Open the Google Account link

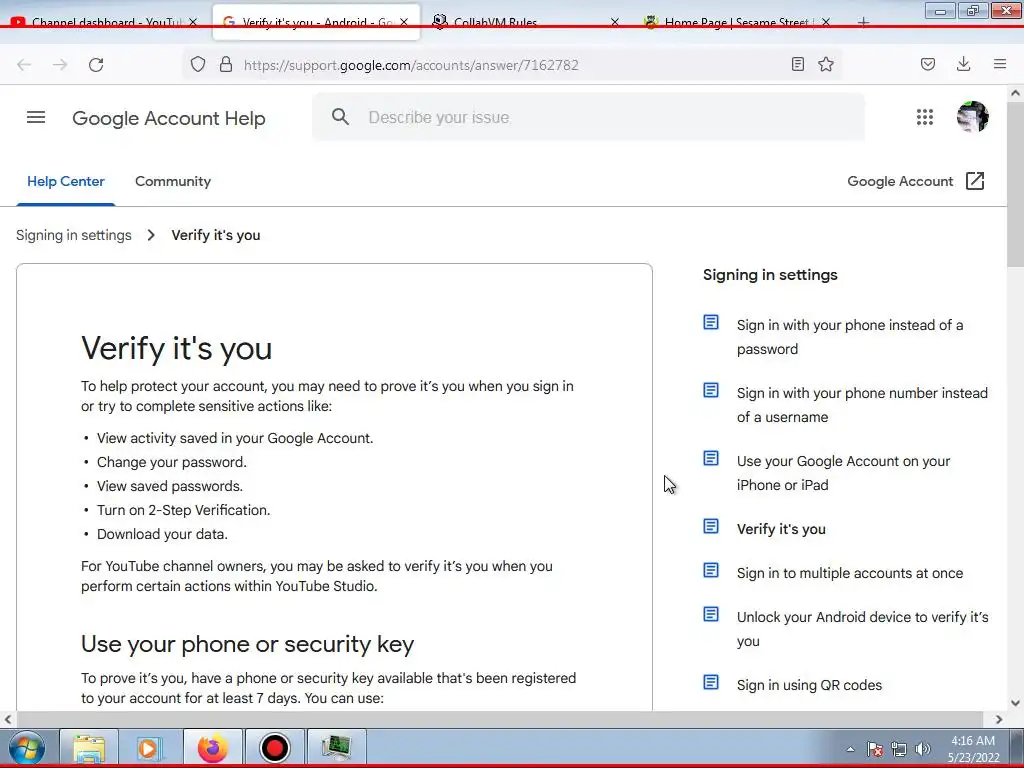(x=900, y=182)
